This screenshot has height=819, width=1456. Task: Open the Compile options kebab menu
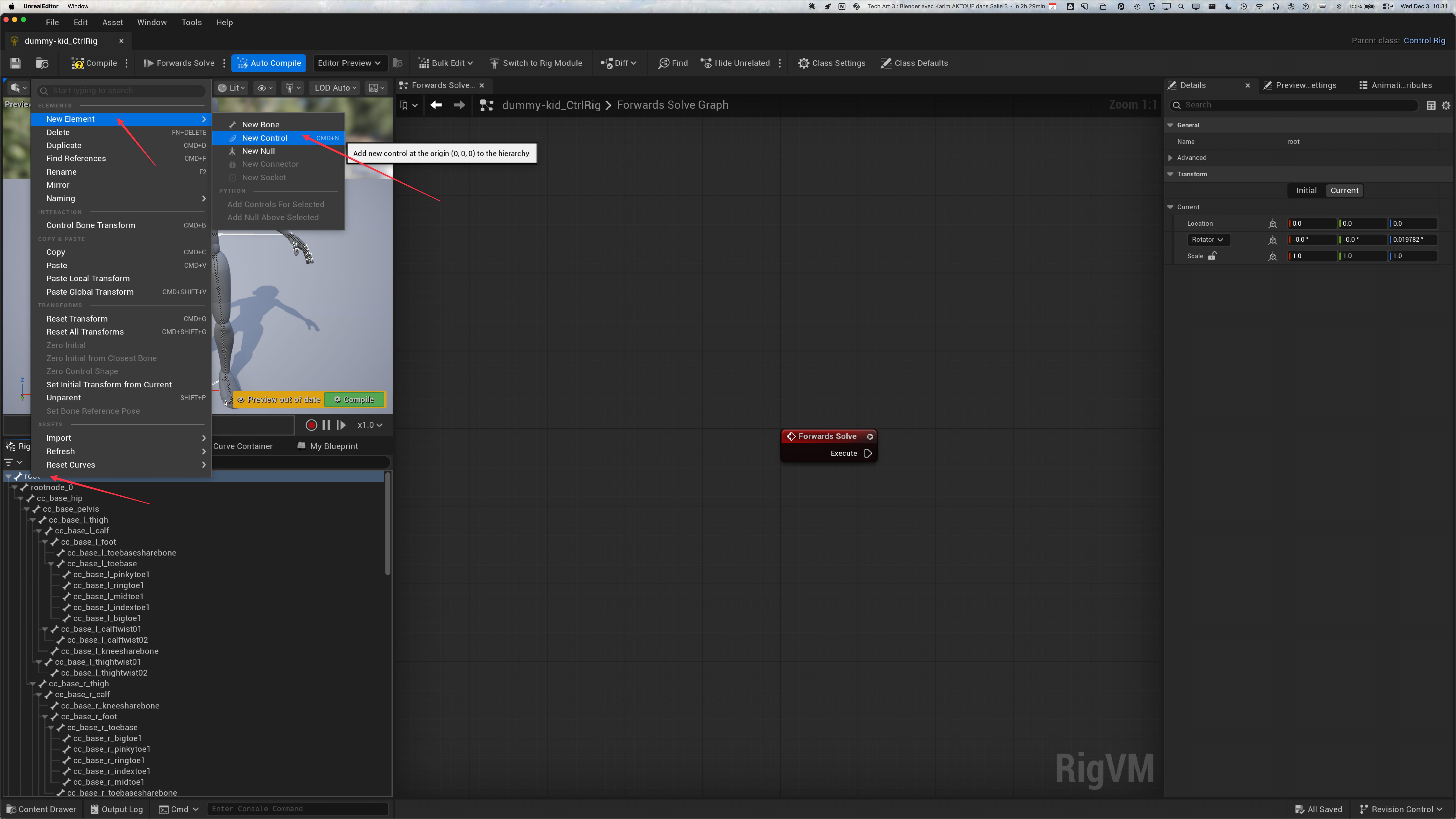coord(127,63)
